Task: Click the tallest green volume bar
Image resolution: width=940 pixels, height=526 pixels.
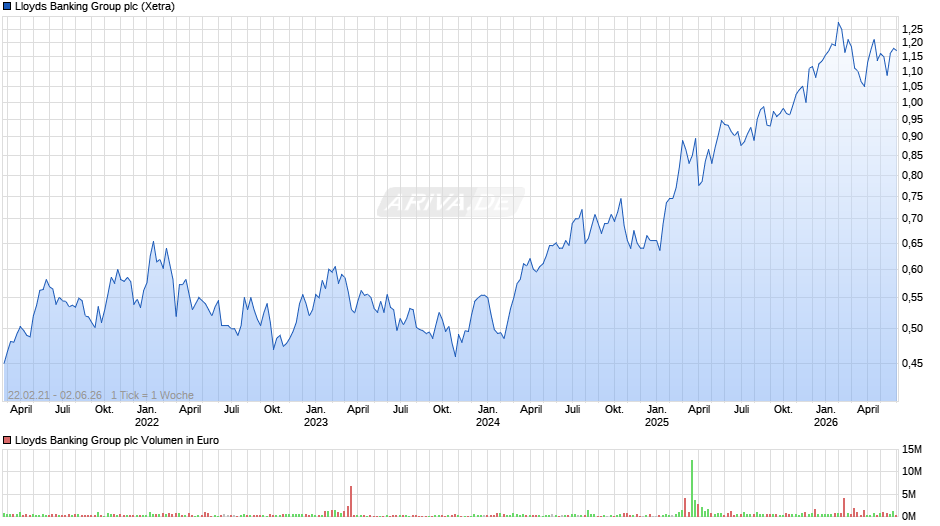Action: (692, 488)
